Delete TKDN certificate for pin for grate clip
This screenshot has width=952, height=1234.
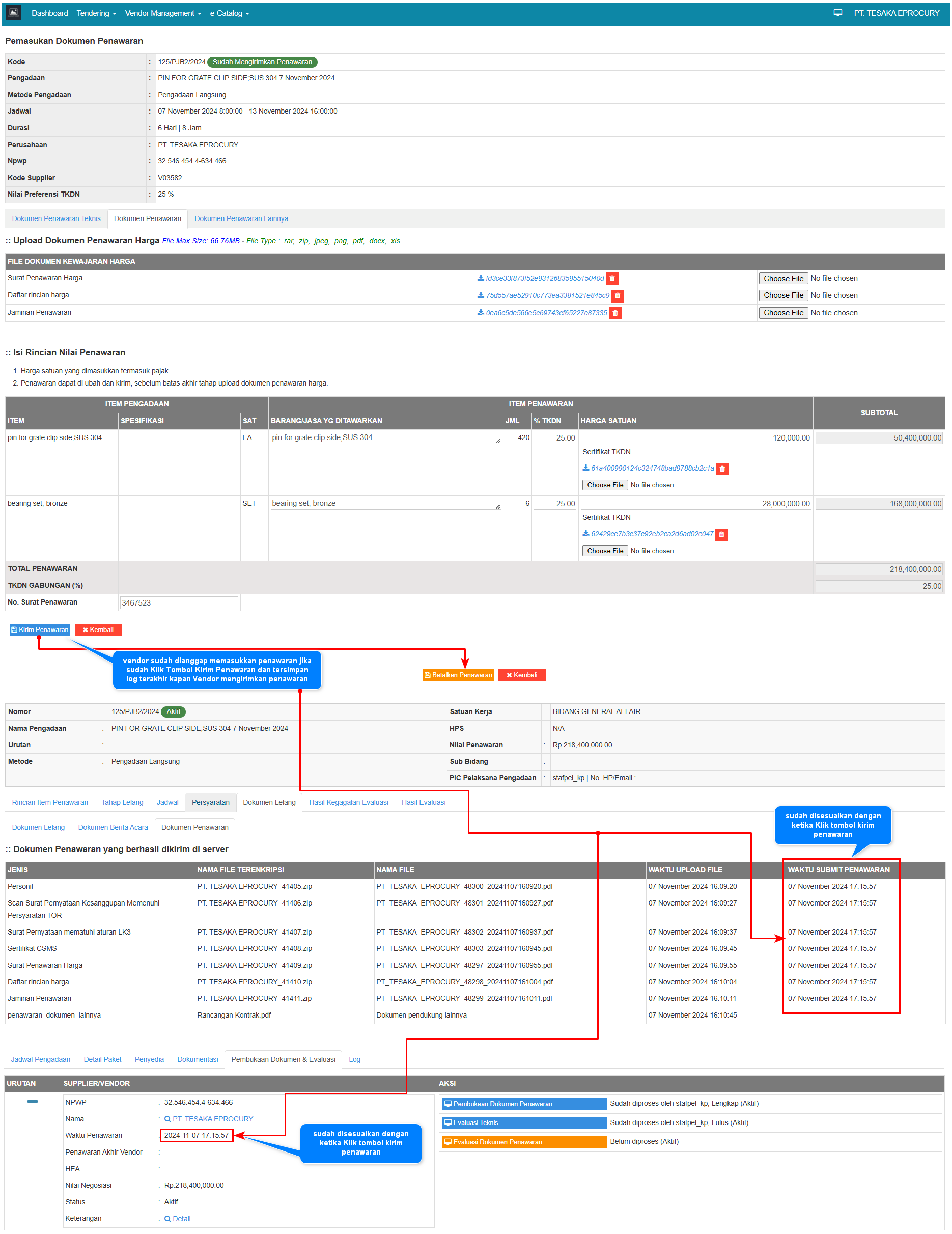point(722,469)
